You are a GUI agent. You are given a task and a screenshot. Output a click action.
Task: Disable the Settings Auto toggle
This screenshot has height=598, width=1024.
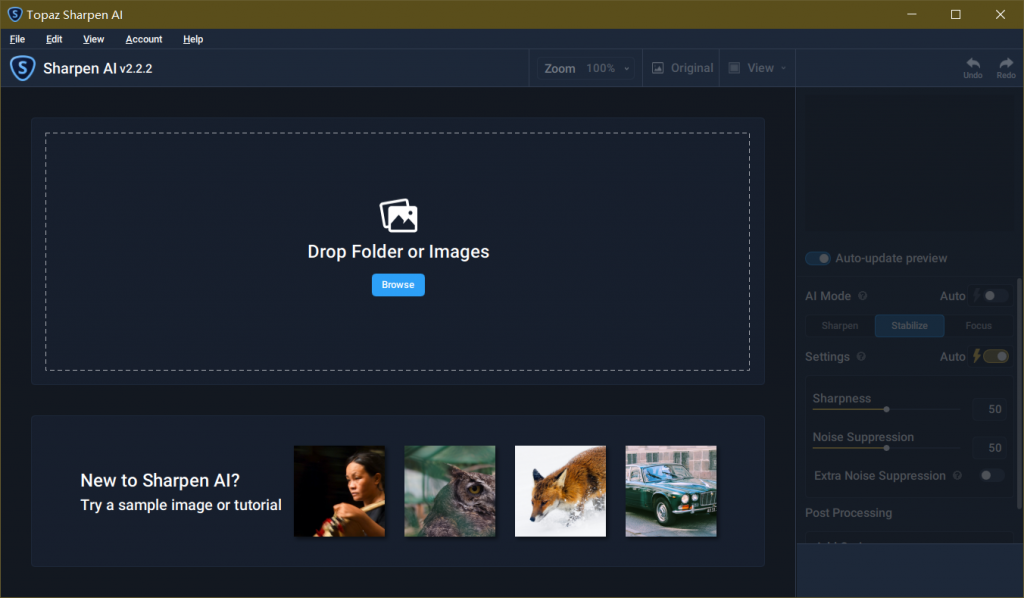(x=996, y=357)
